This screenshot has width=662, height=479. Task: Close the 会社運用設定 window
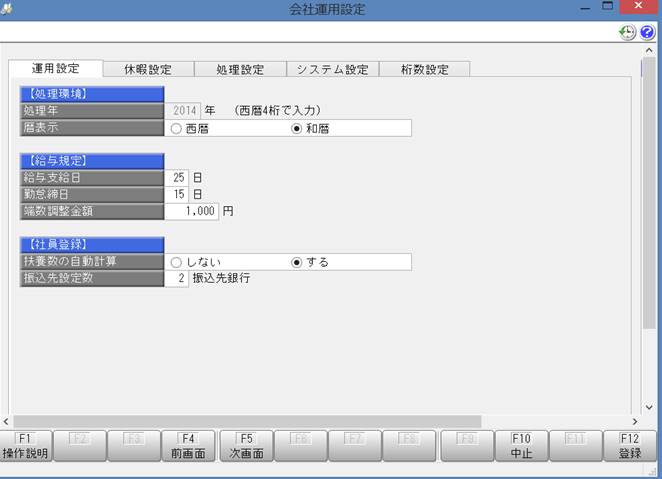[x=638, y=6]
